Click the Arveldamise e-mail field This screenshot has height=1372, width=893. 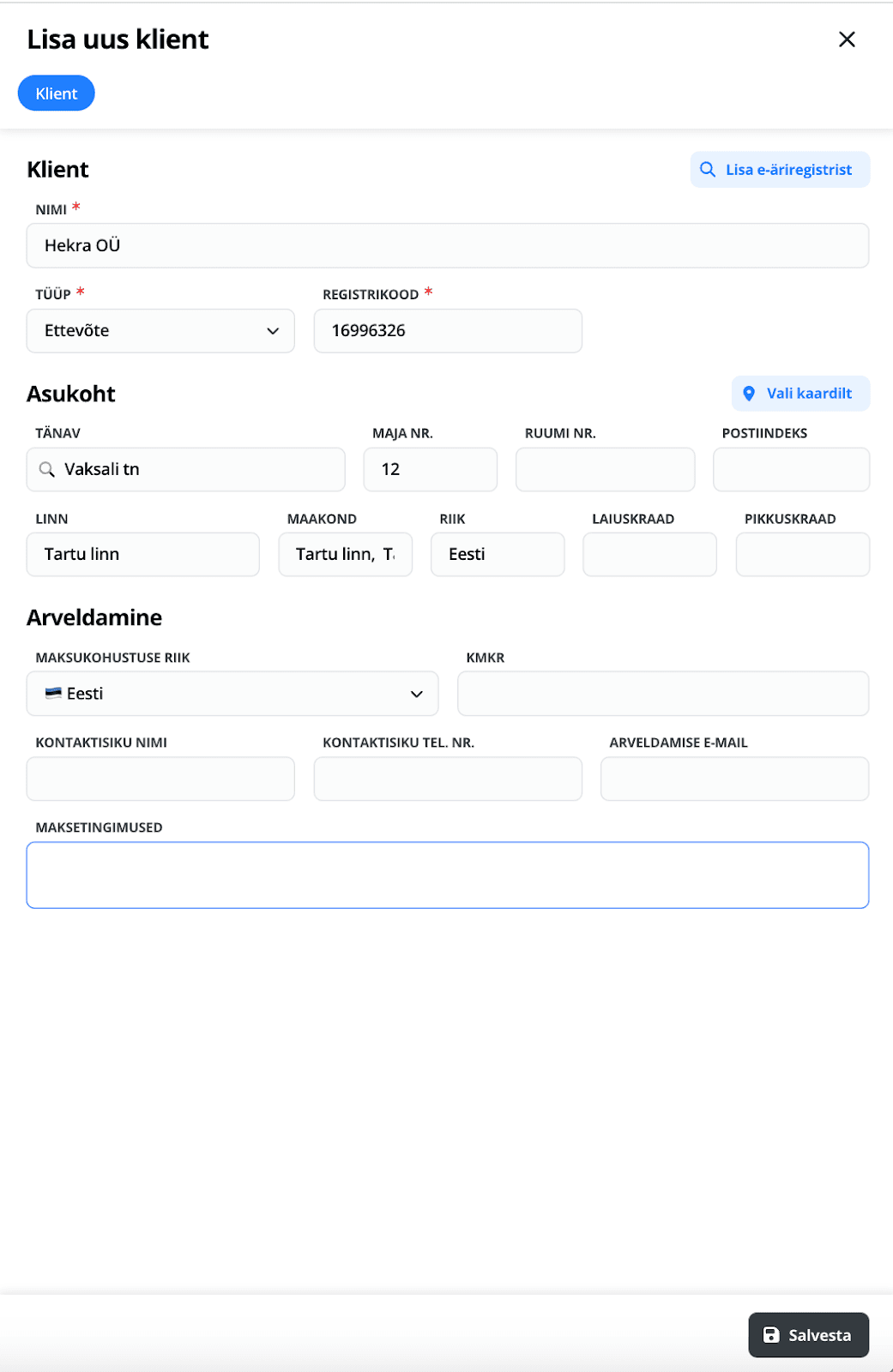coord(734,779)
